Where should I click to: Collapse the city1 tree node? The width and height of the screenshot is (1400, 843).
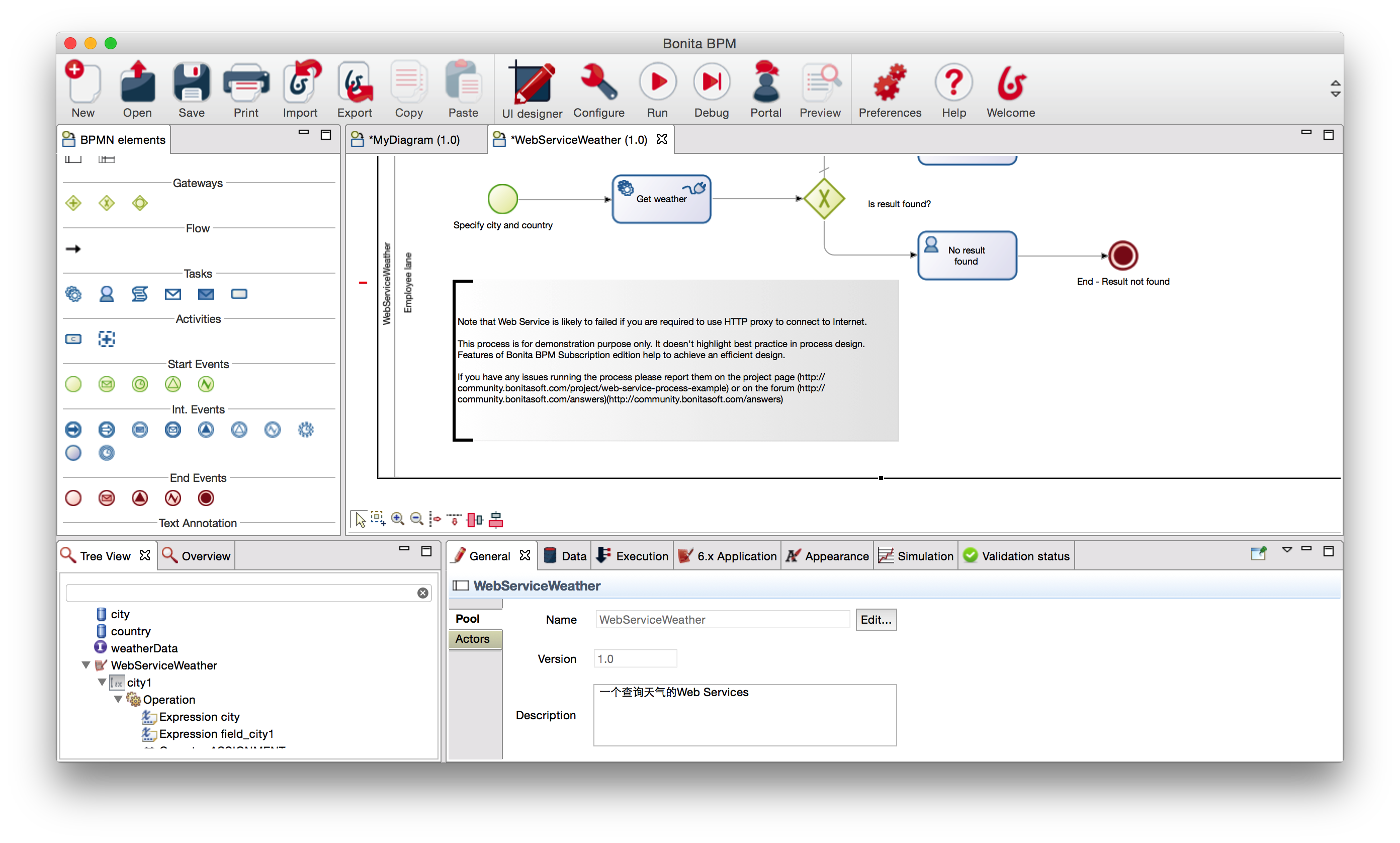pyautogui.click(x=102, y=682)
